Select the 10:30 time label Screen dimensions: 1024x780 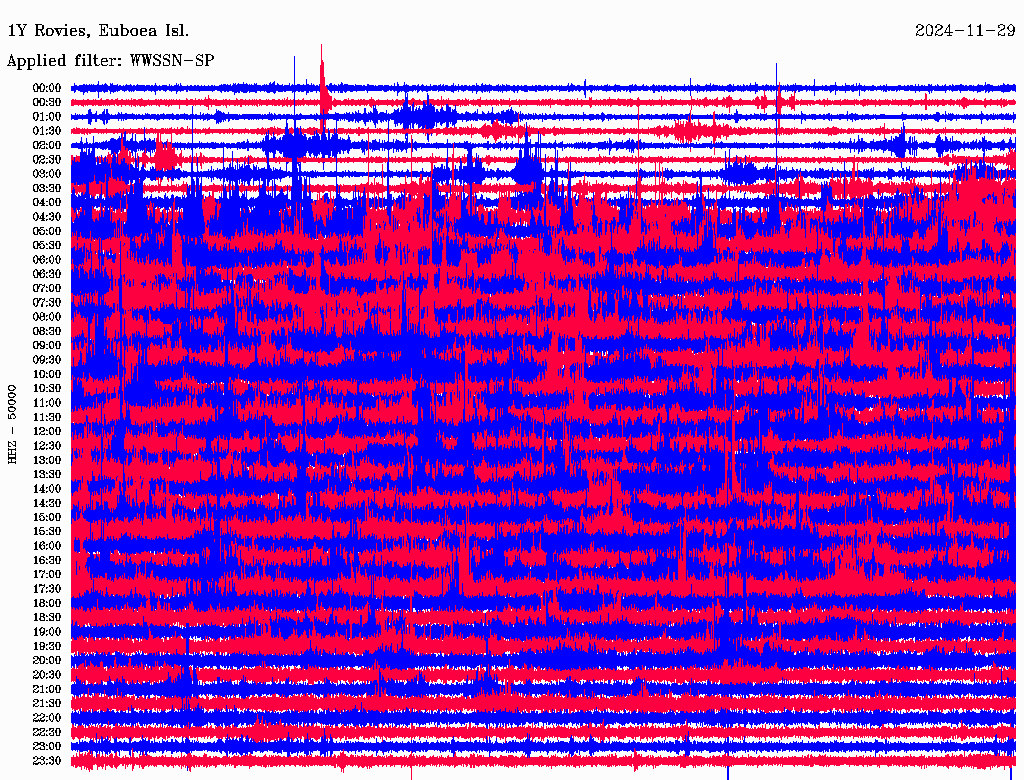[46, 389]
